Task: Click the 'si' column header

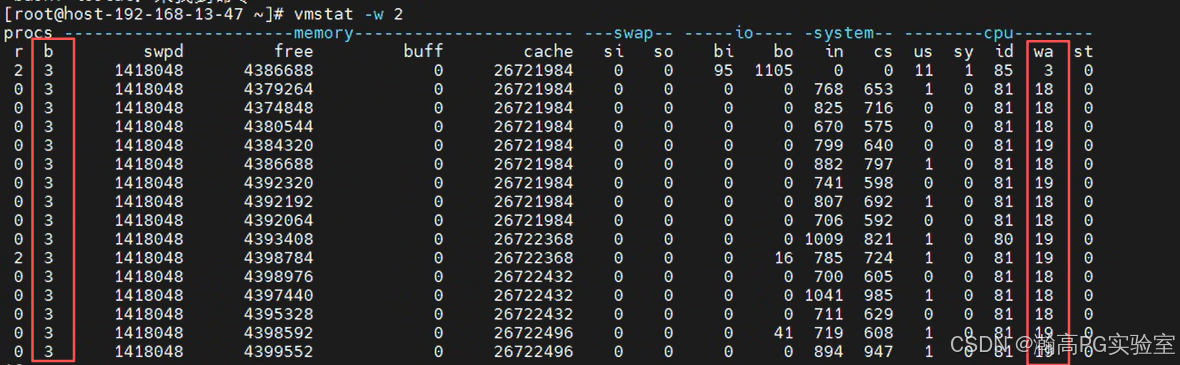Action: click(x=614, y=52)
